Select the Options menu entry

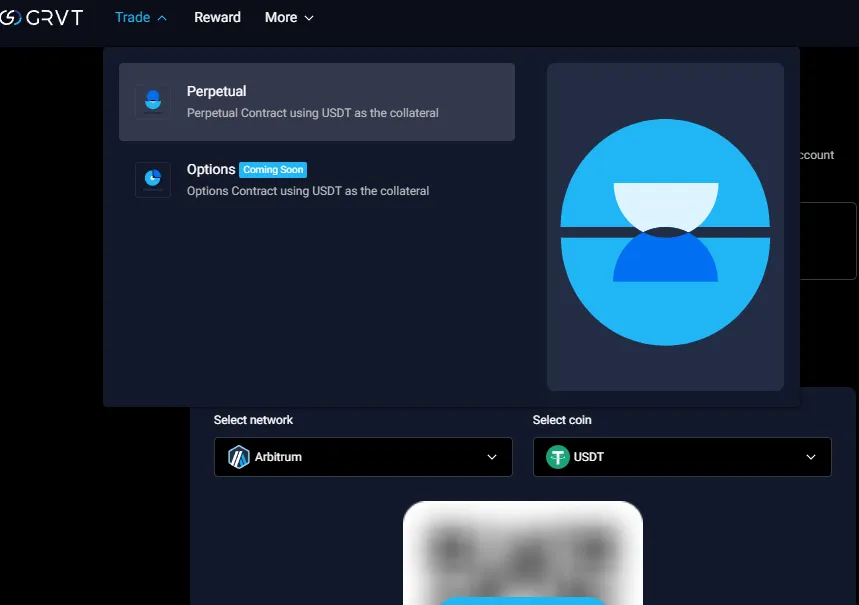[210, 169]
